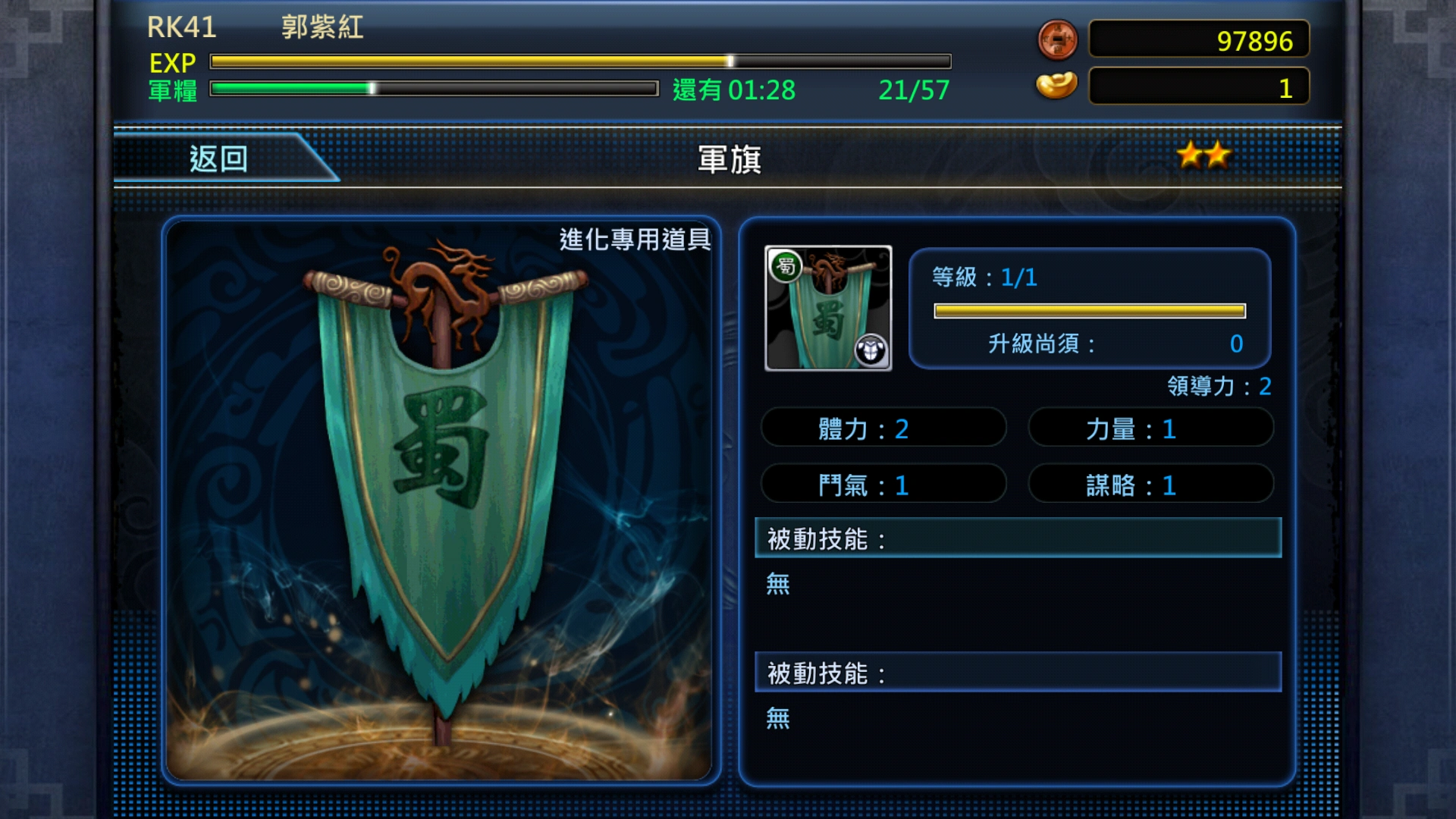Click the yellow level progress bar
Viewport: 1456px width, 819px height.
[x=1090, y=311]
